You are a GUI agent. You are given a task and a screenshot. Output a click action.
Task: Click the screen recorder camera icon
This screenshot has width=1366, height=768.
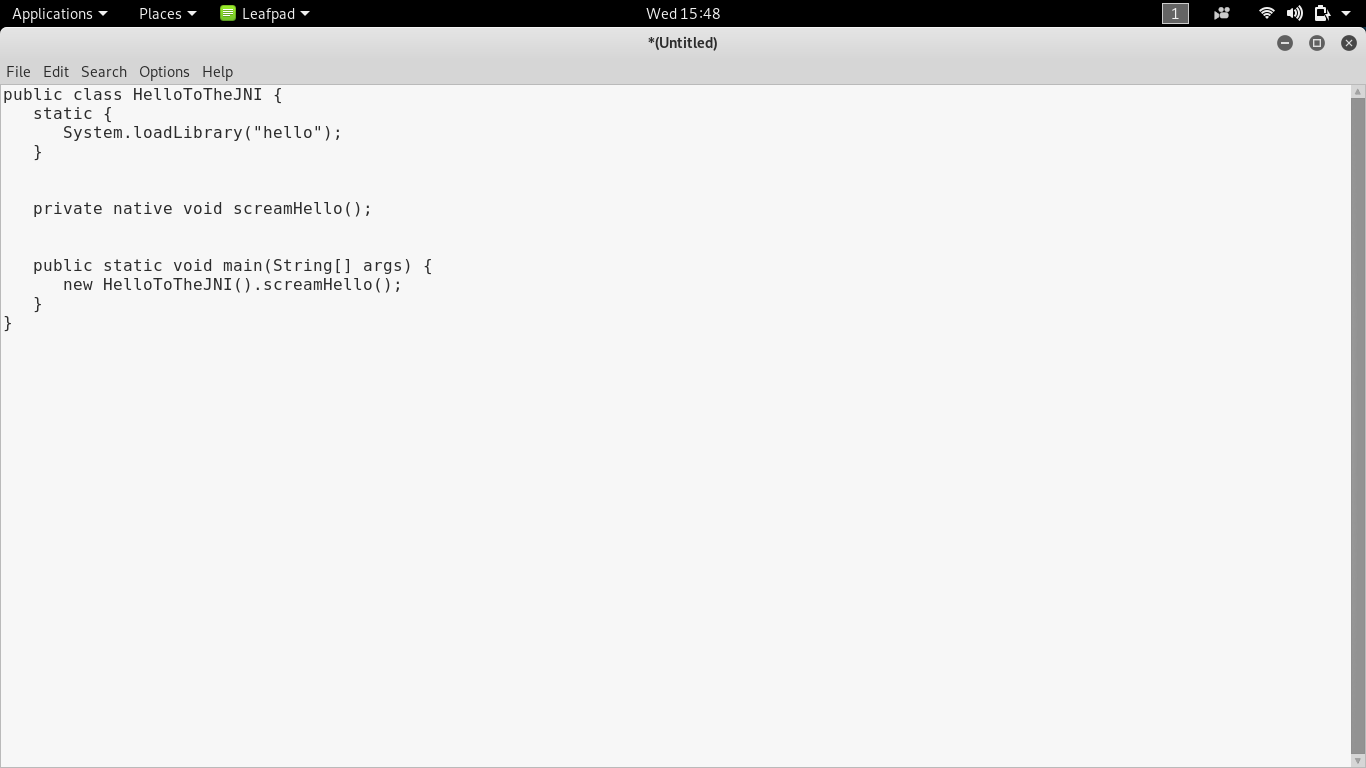(x=1221, y=13)
